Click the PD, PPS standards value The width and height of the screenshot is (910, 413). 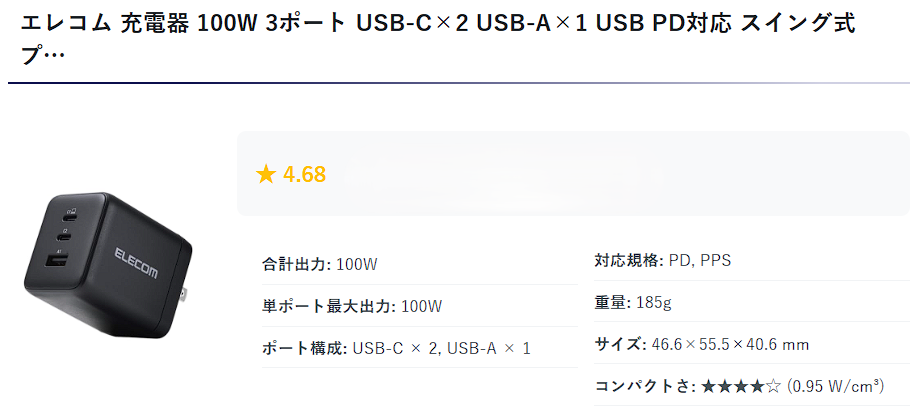coord(700,261)
